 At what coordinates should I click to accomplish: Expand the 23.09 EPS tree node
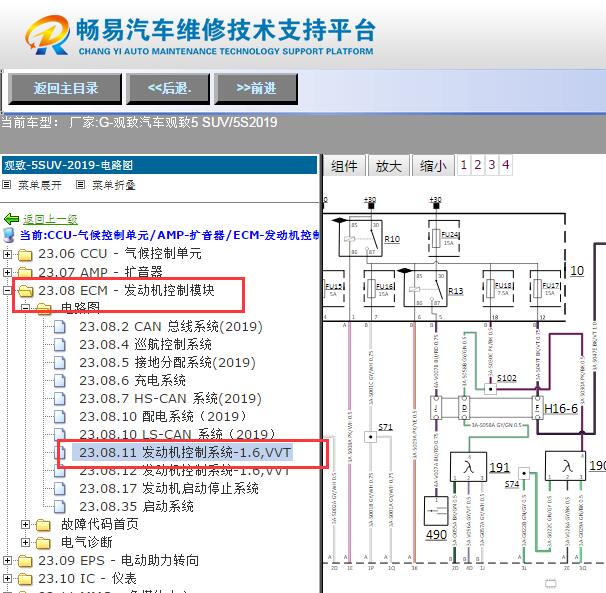(x=7, y=561)
